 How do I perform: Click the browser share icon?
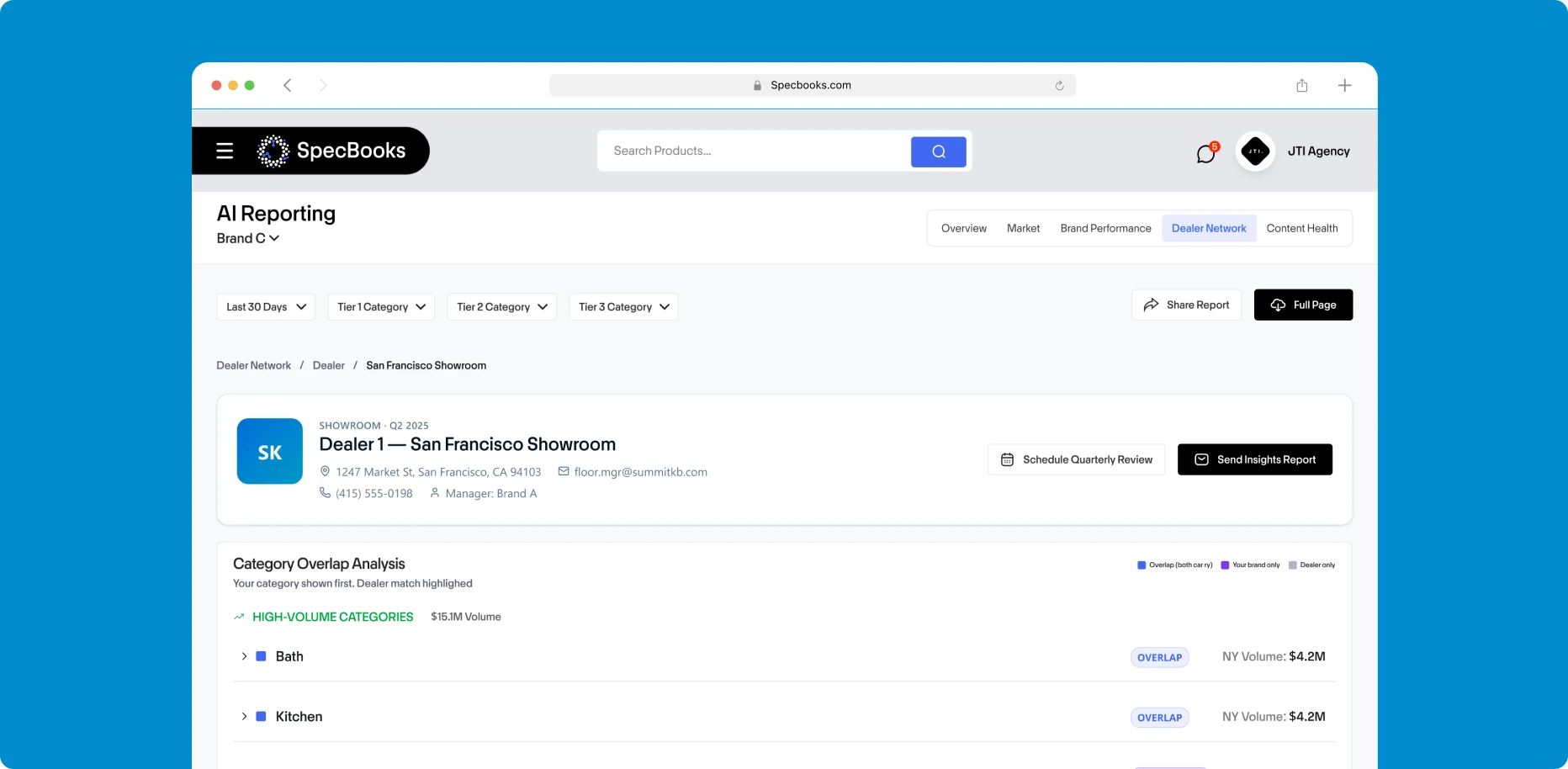[x=1302, y=85]
